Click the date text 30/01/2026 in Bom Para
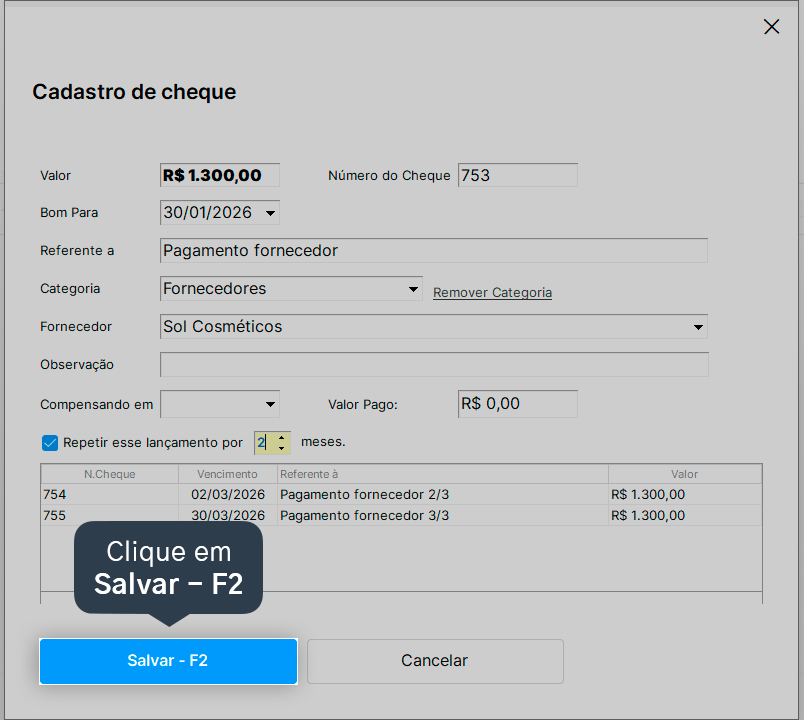 [x=208, y=213]
